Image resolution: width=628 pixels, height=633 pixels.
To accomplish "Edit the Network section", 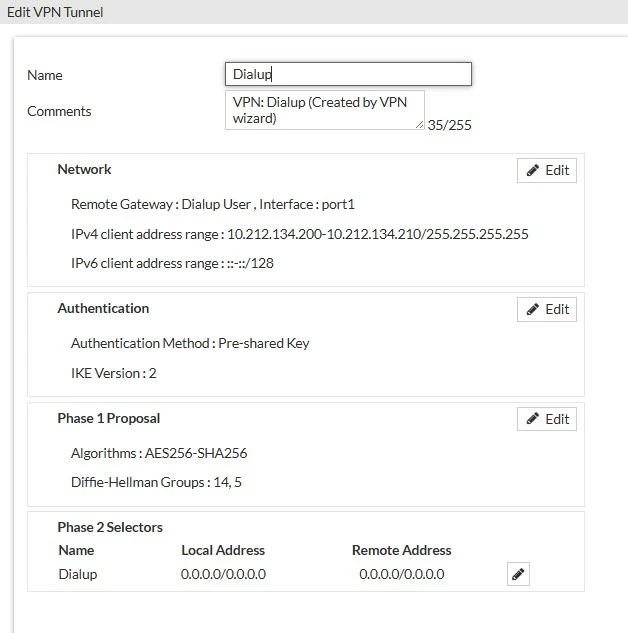I will click(546, 170).
